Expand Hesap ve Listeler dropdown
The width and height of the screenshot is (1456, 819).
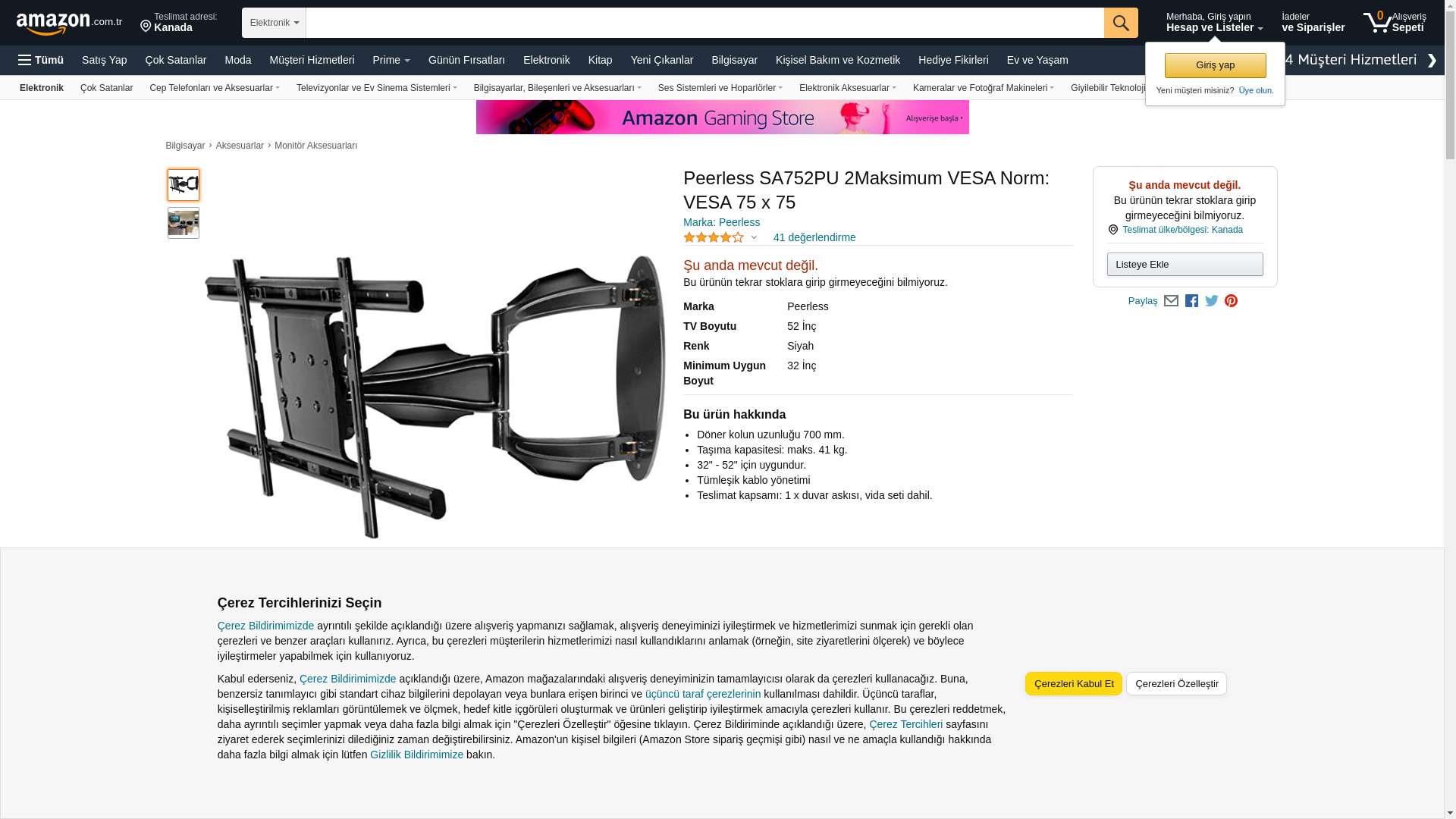pos(1214,23)
